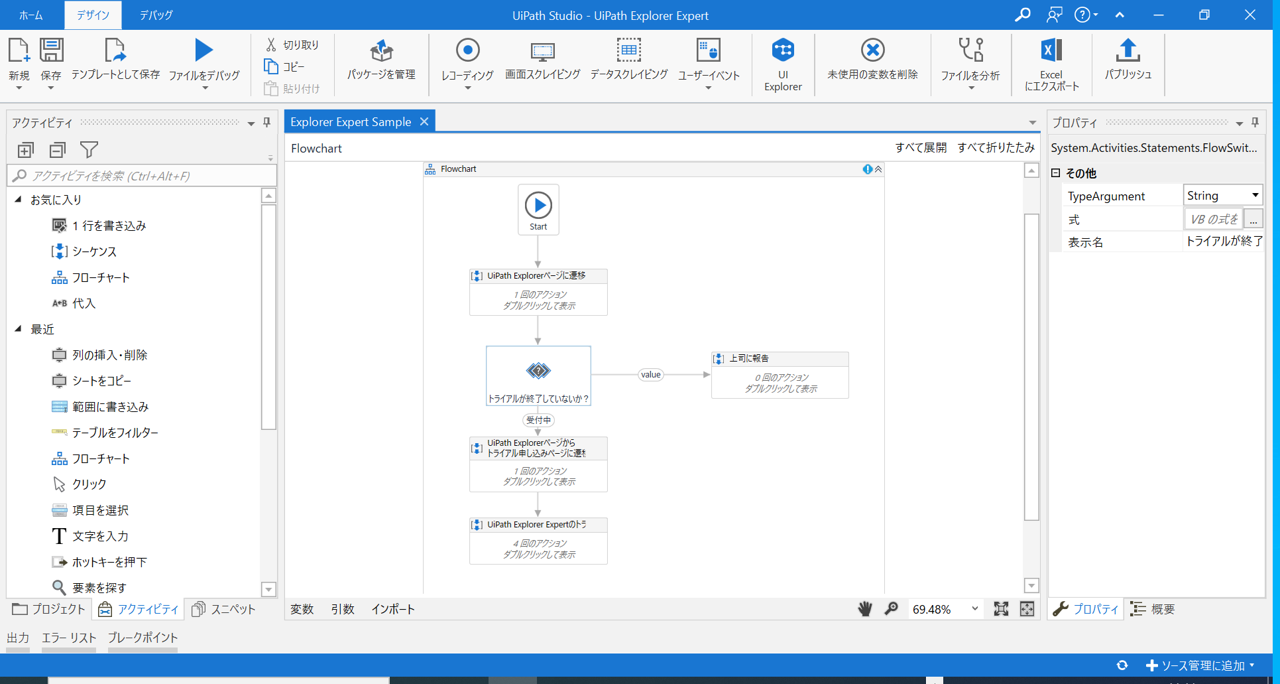The width and height of the screenshot is (1280, 684).
Task: Open the ホーム tab
Action: tap(31, 15)
